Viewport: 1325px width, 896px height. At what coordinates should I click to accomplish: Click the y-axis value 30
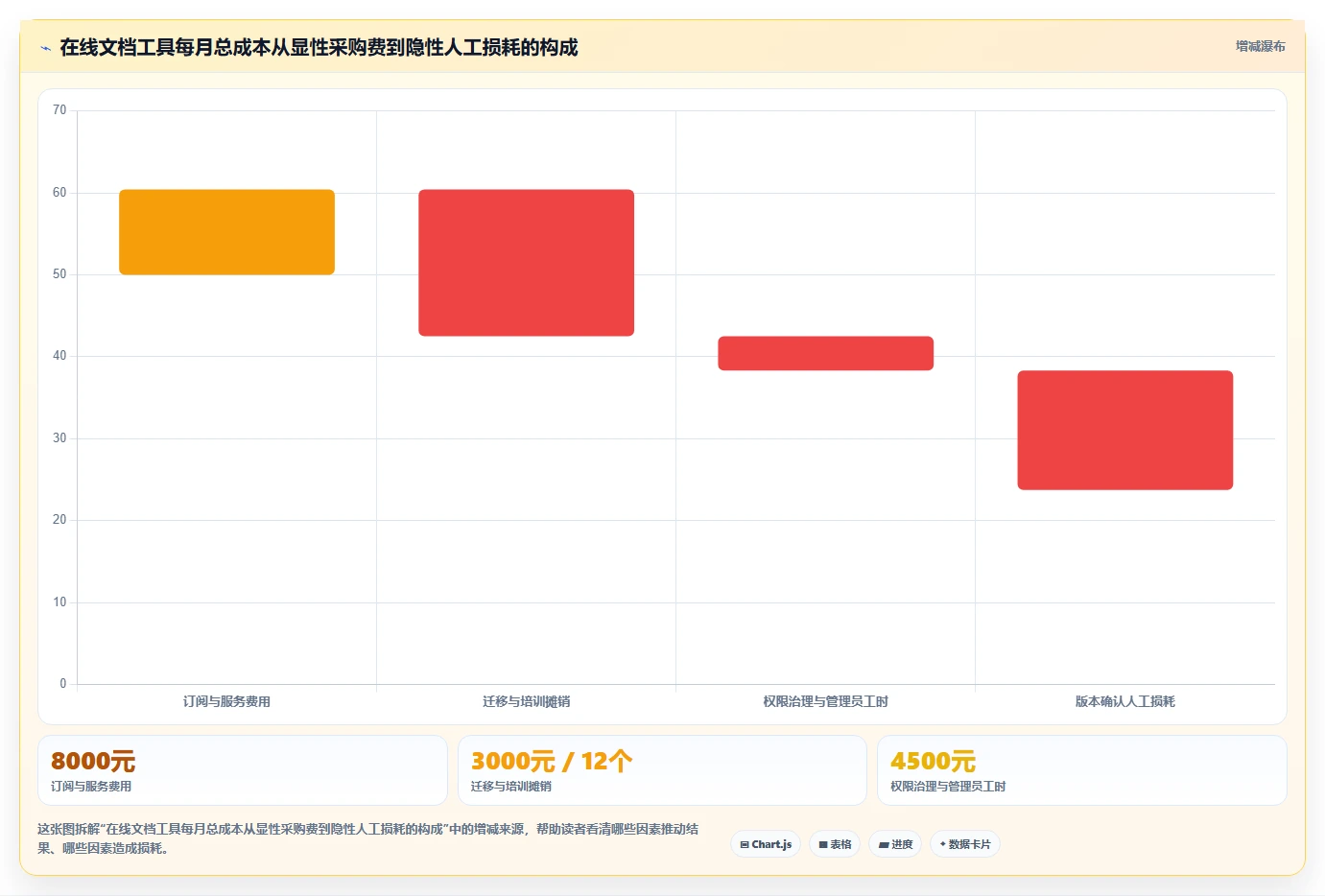59,438
